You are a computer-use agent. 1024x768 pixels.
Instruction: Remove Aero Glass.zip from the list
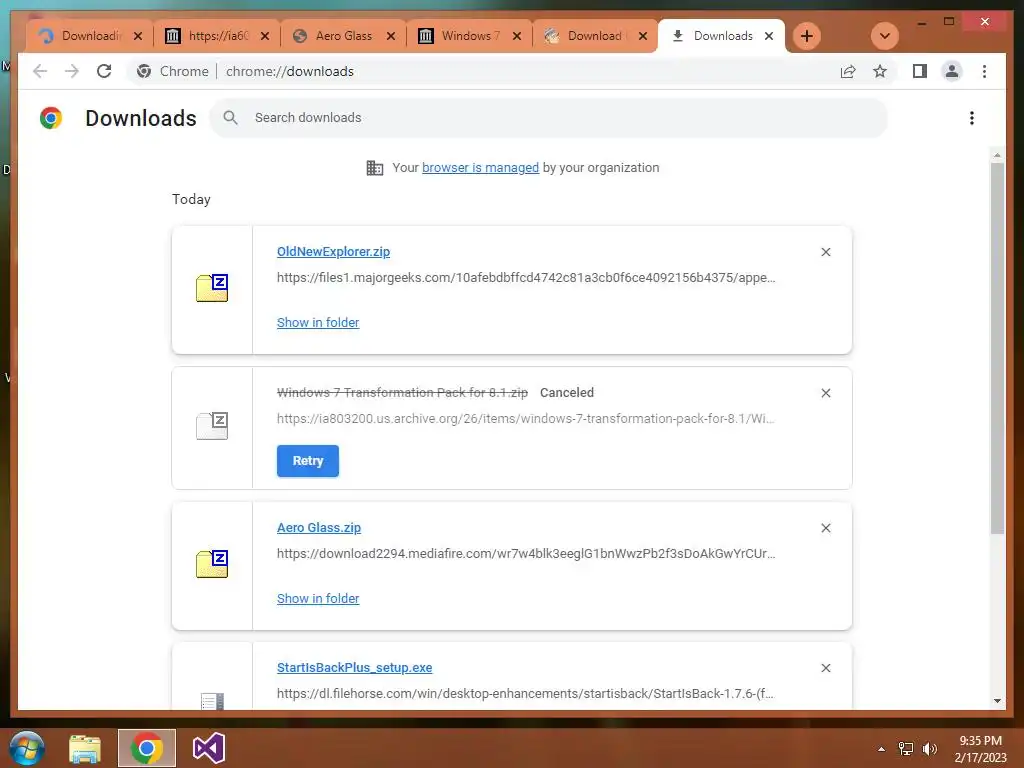click(x=825, y=528)
